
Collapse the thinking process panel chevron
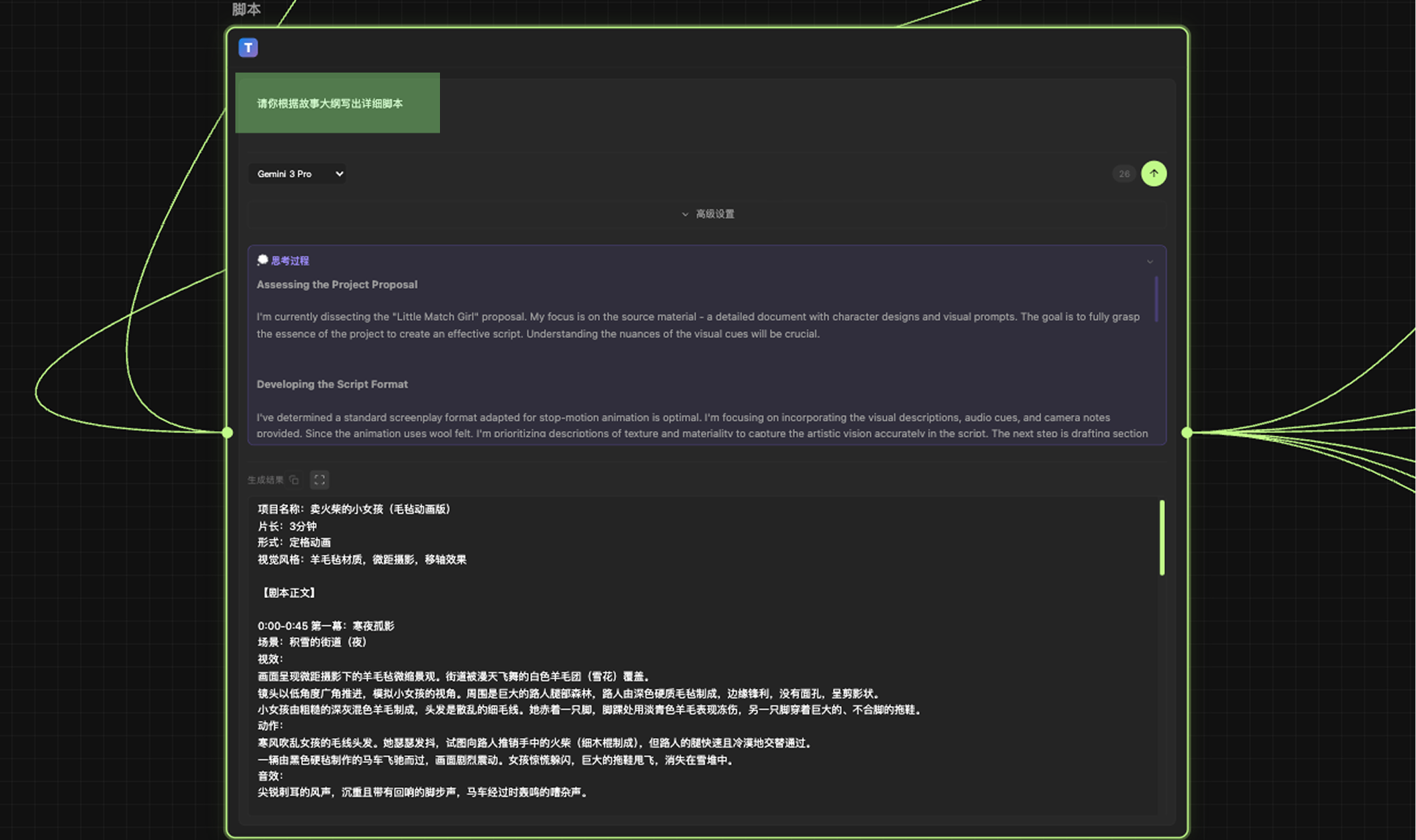(1149, 262)
